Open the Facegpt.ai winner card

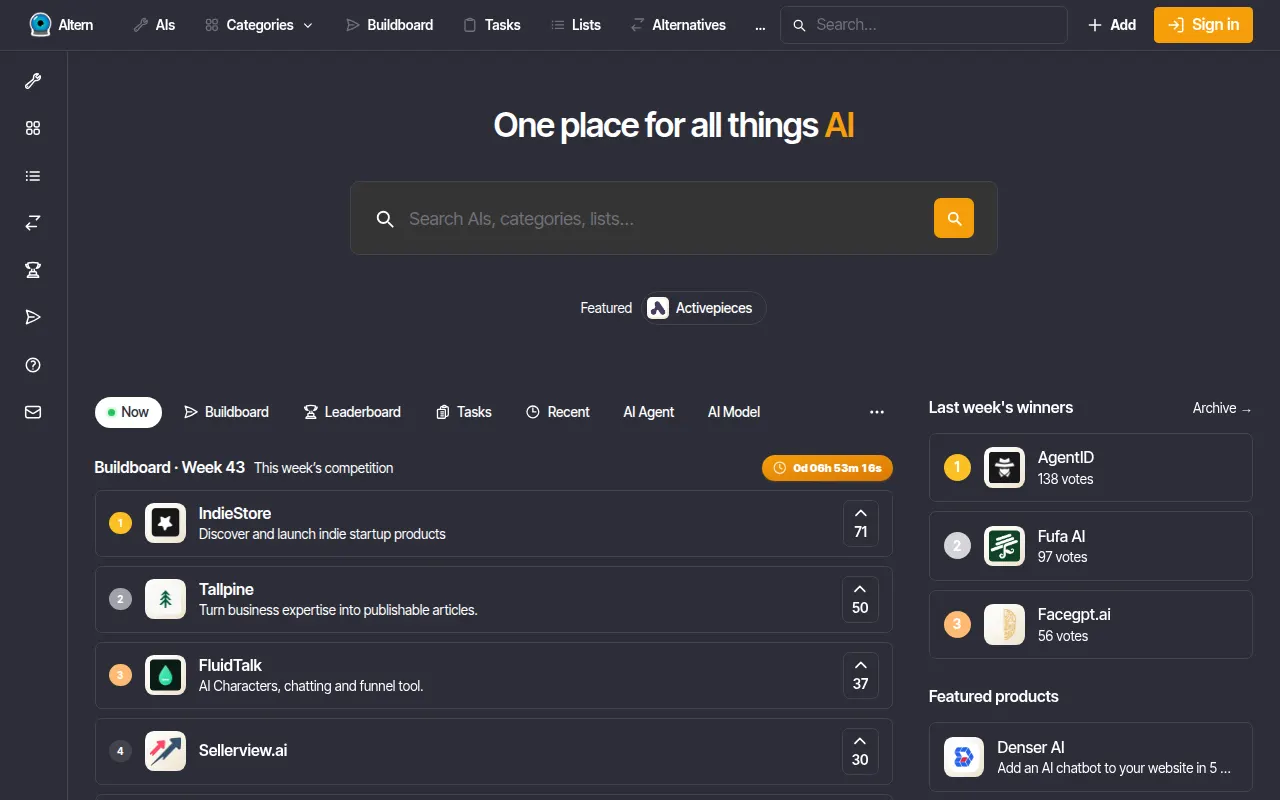click(1090, 624)
